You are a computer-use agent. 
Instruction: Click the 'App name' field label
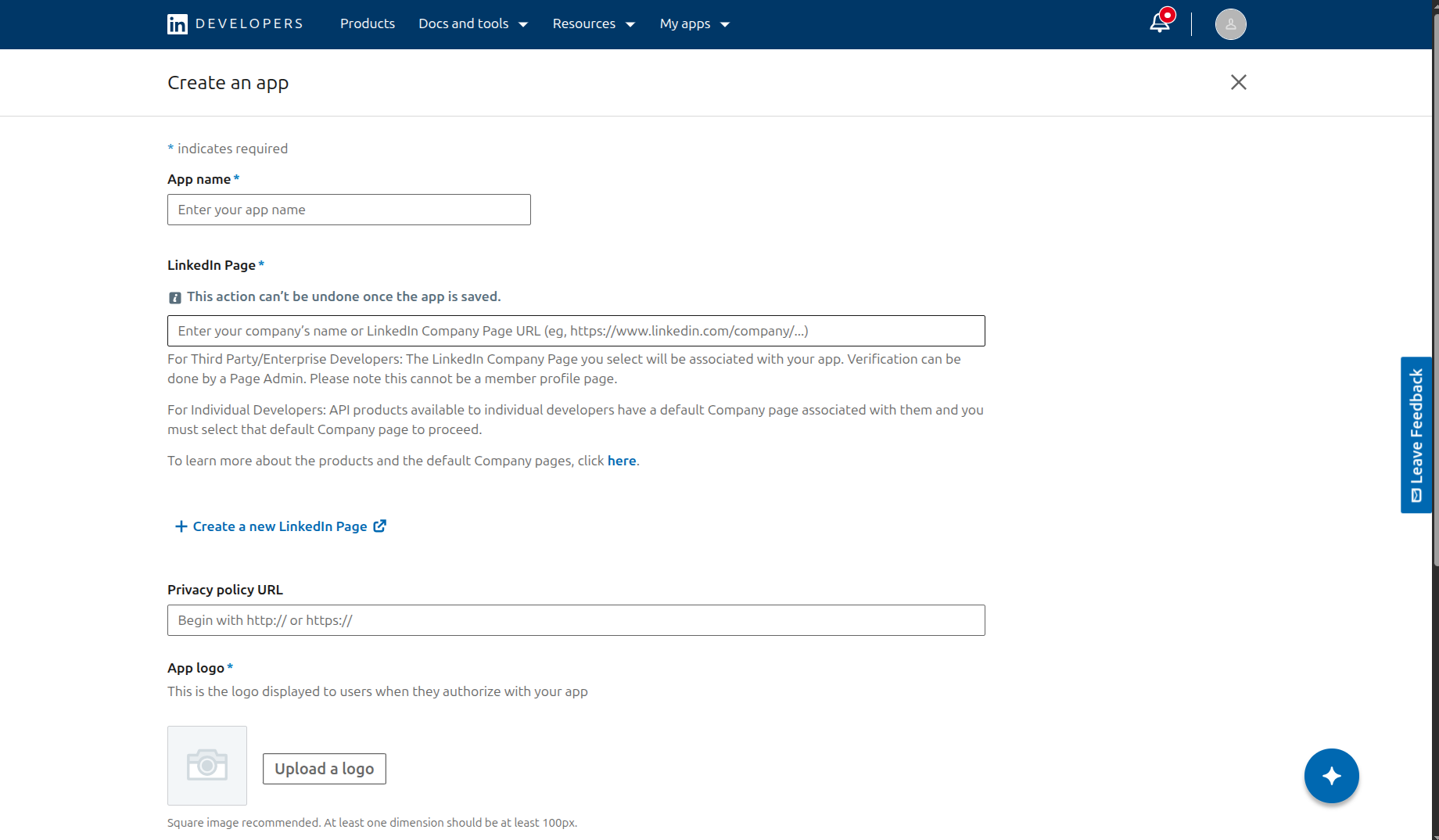pos(199,179)
